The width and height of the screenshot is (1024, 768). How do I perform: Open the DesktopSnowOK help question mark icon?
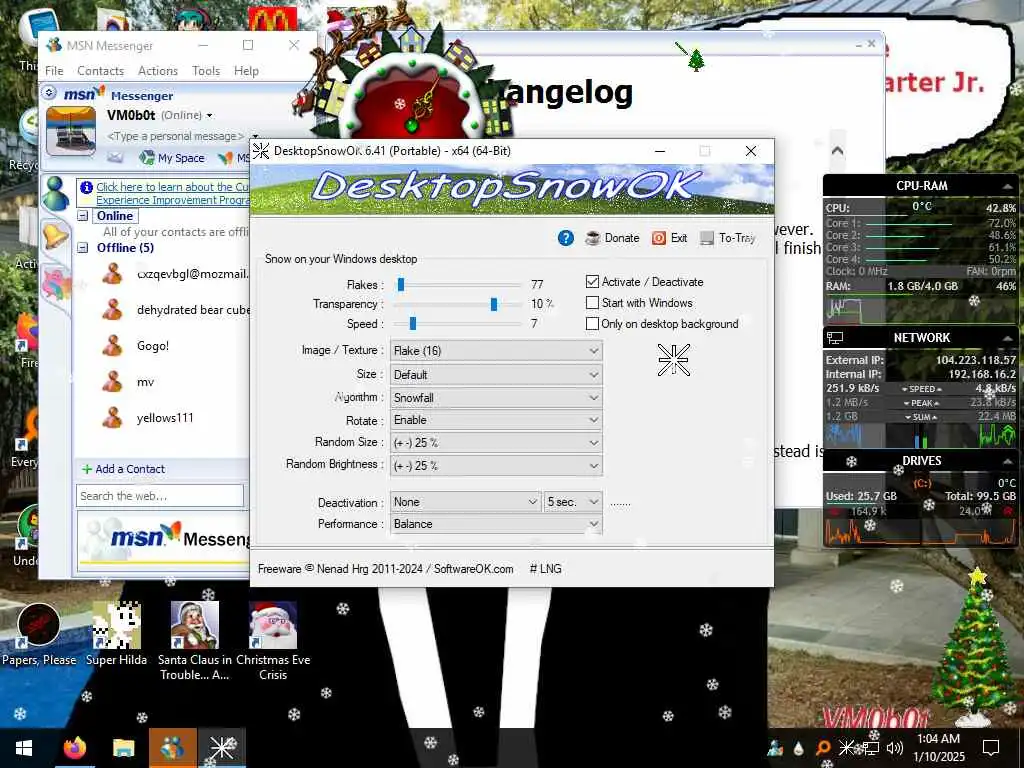coord(566,238)
